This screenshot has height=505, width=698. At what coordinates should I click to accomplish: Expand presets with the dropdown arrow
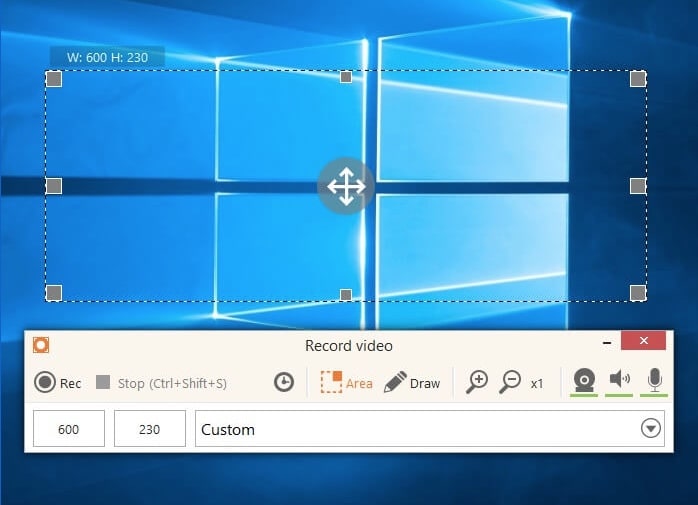click(x=651, y=428)
